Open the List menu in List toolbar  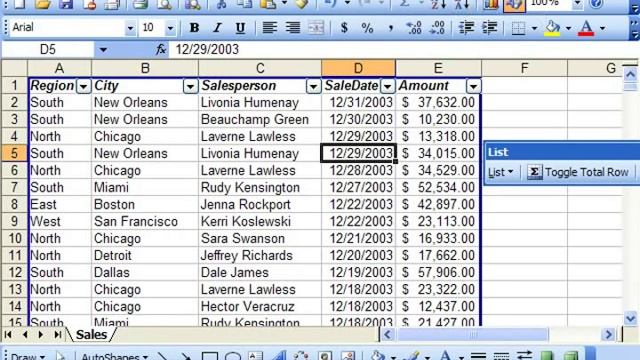[x=501, y=172]
